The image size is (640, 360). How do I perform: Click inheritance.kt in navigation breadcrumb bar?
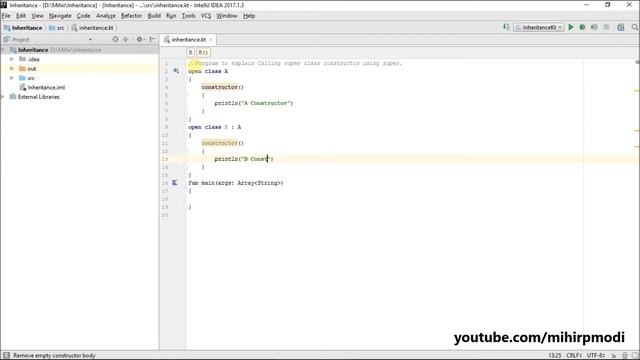[x=96, y=28]
